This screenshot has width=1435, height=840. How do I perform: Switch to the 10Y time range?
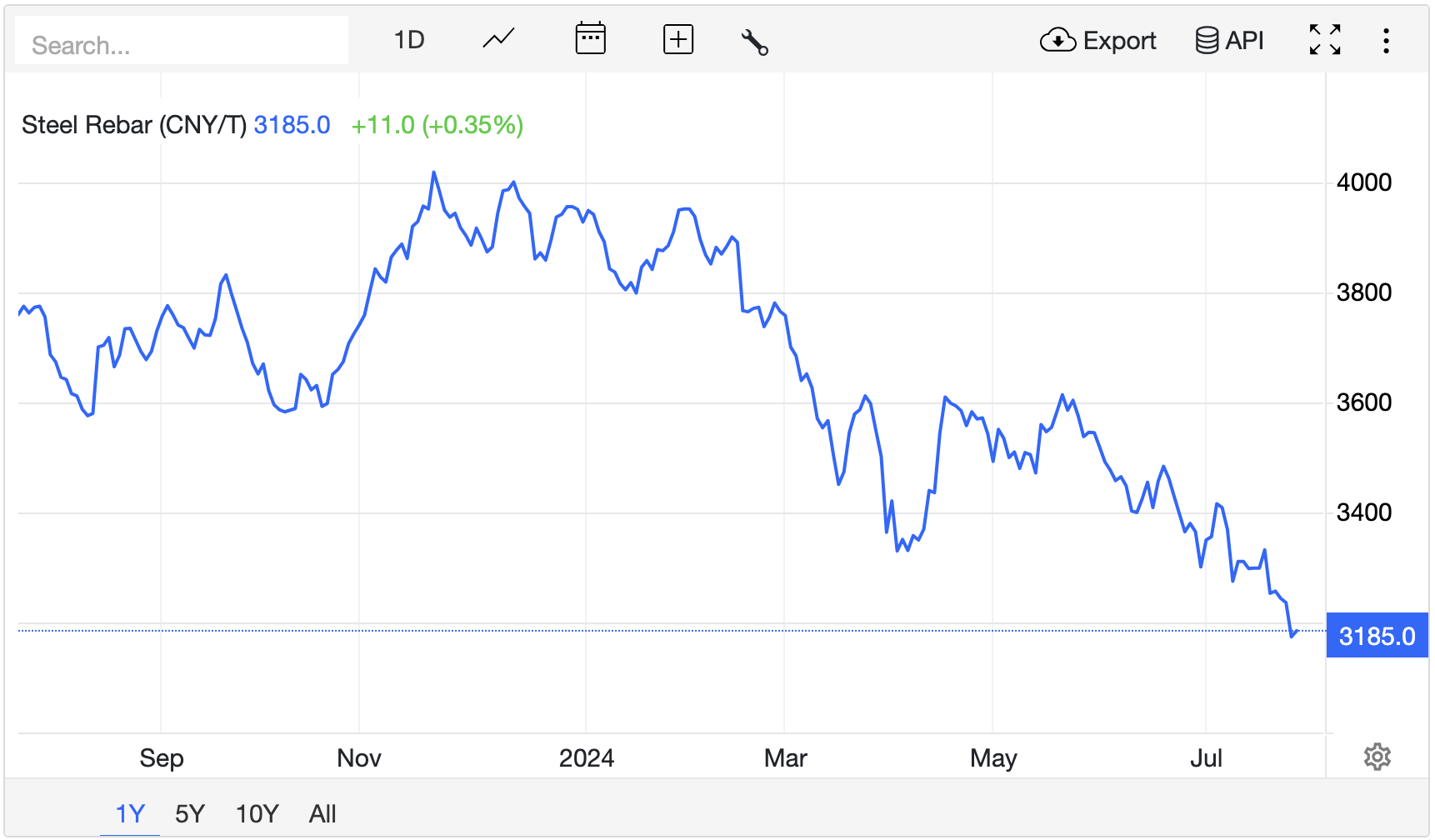[x=257, y=813]
